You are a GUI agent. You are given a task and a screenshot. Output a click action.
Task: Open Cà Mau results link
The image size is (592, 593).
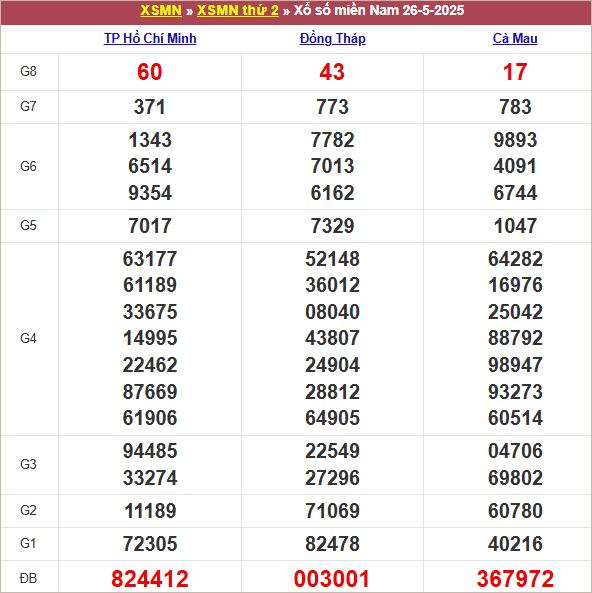pyautogui.click(x=515, y=39)
